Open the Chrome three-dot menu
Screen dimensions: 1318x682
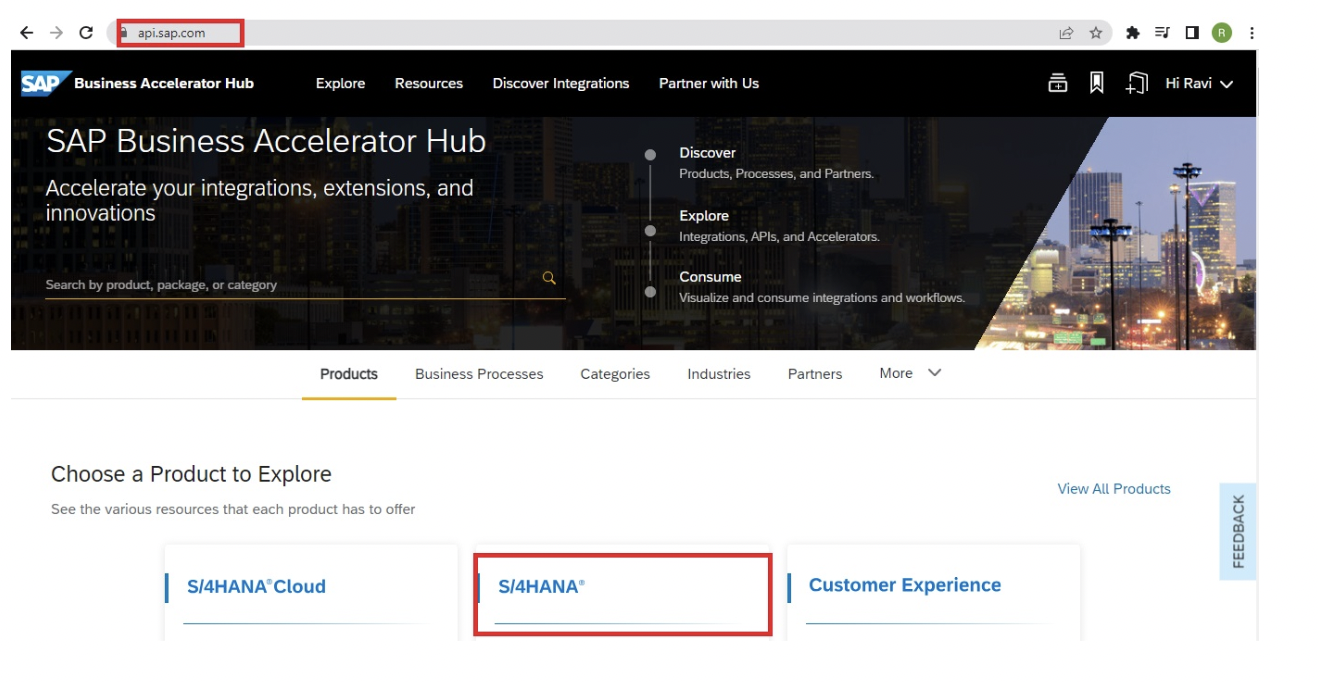point(1251,33)
